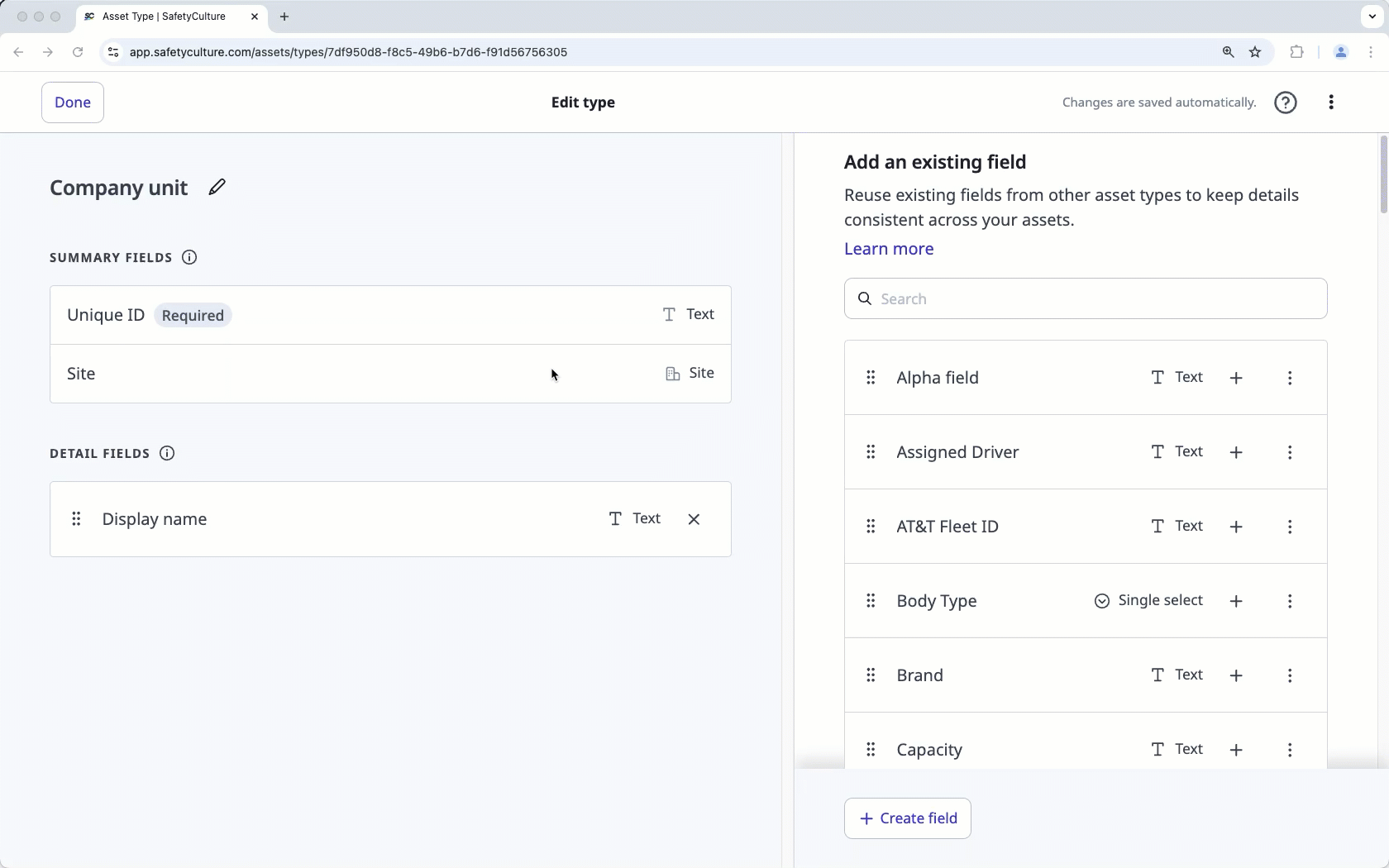
Task: Remove the Display name field
Action: pyautogui.click(x=694, y=519)
